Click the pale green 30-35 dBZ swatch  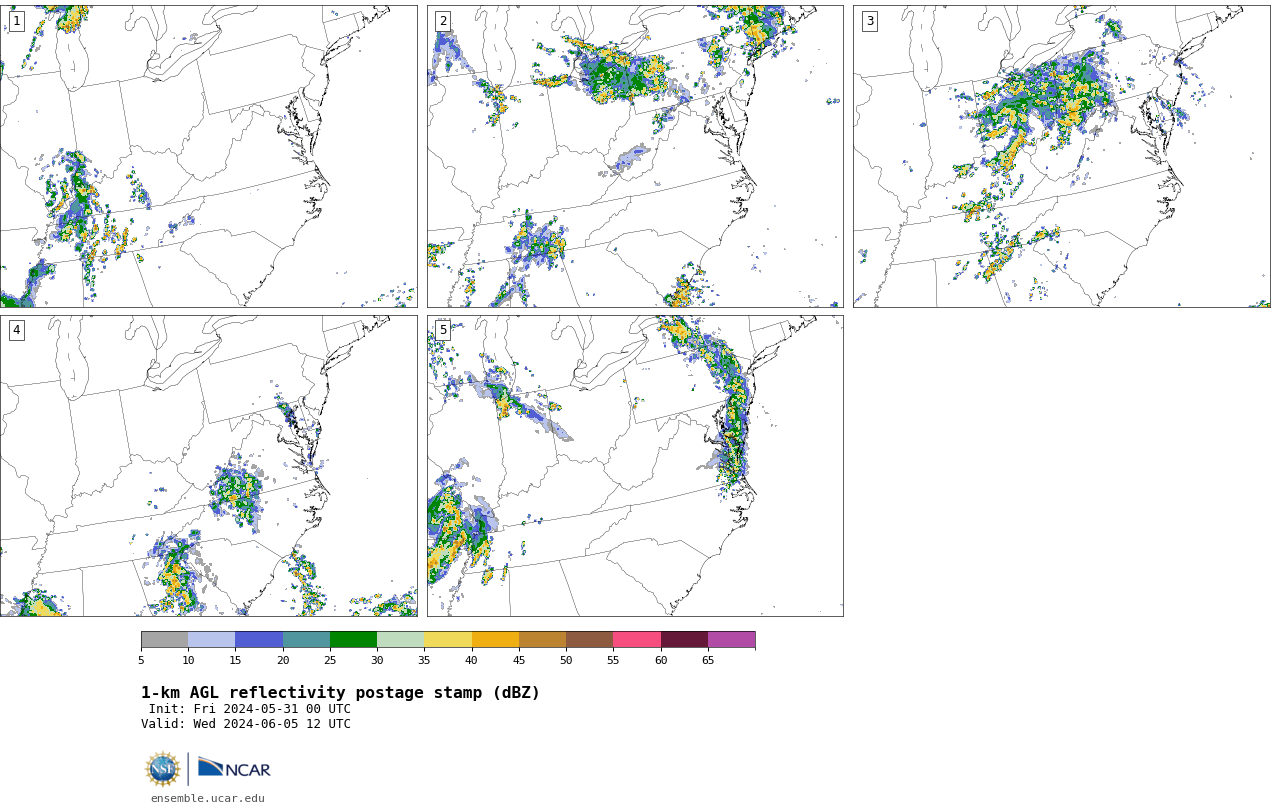tap(400, 640)
